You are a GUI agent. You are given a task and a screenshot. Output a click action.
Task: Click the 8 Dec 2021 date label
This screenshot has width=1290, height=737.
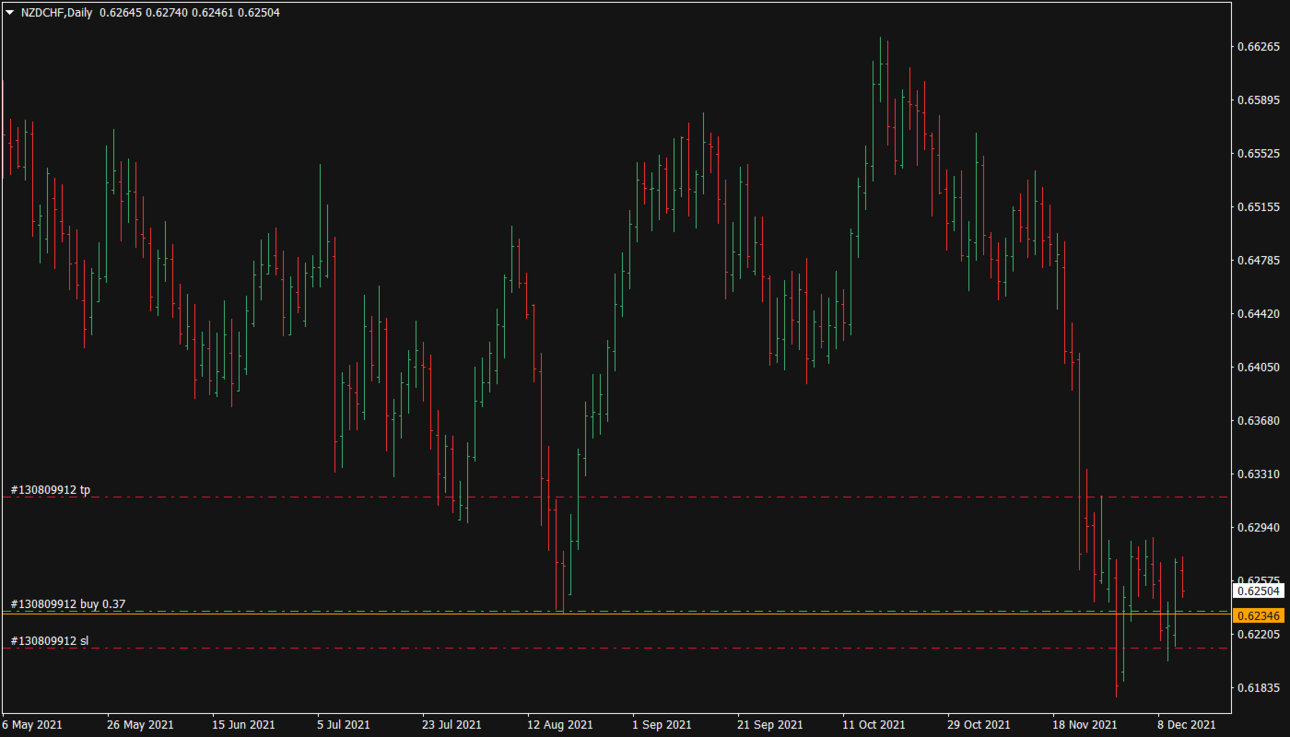coord(1187,724)
